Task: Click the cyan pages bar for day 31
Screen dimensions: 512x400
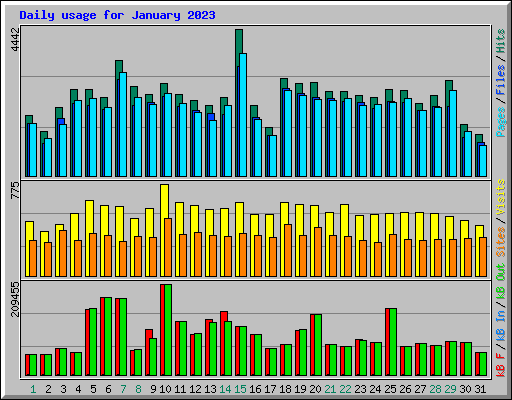Action: coord(483,161)
